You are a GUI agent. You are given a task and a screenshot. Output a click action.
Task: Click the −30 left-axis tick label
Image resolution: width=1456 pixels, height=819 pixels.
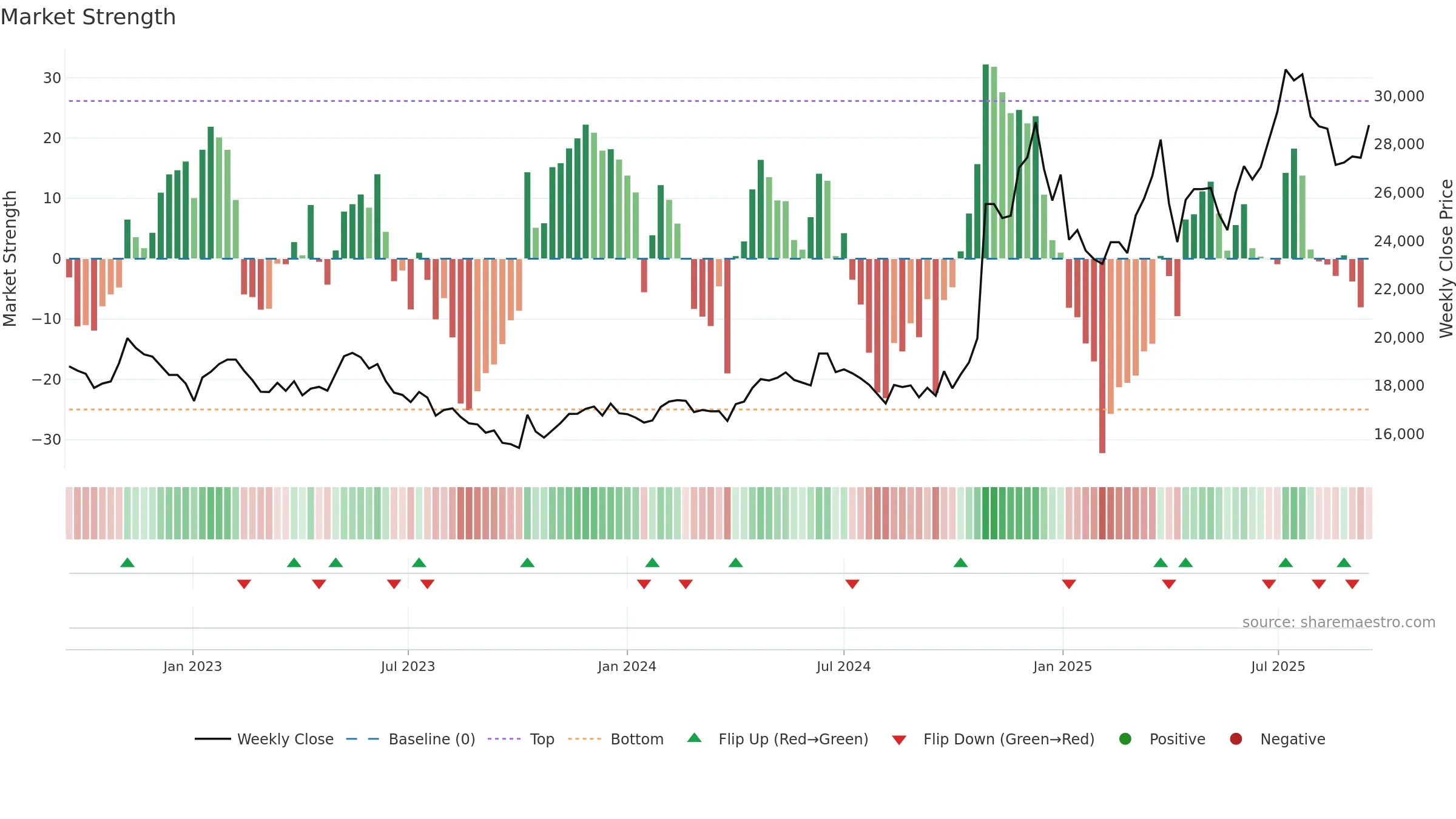tap(47, 439)
